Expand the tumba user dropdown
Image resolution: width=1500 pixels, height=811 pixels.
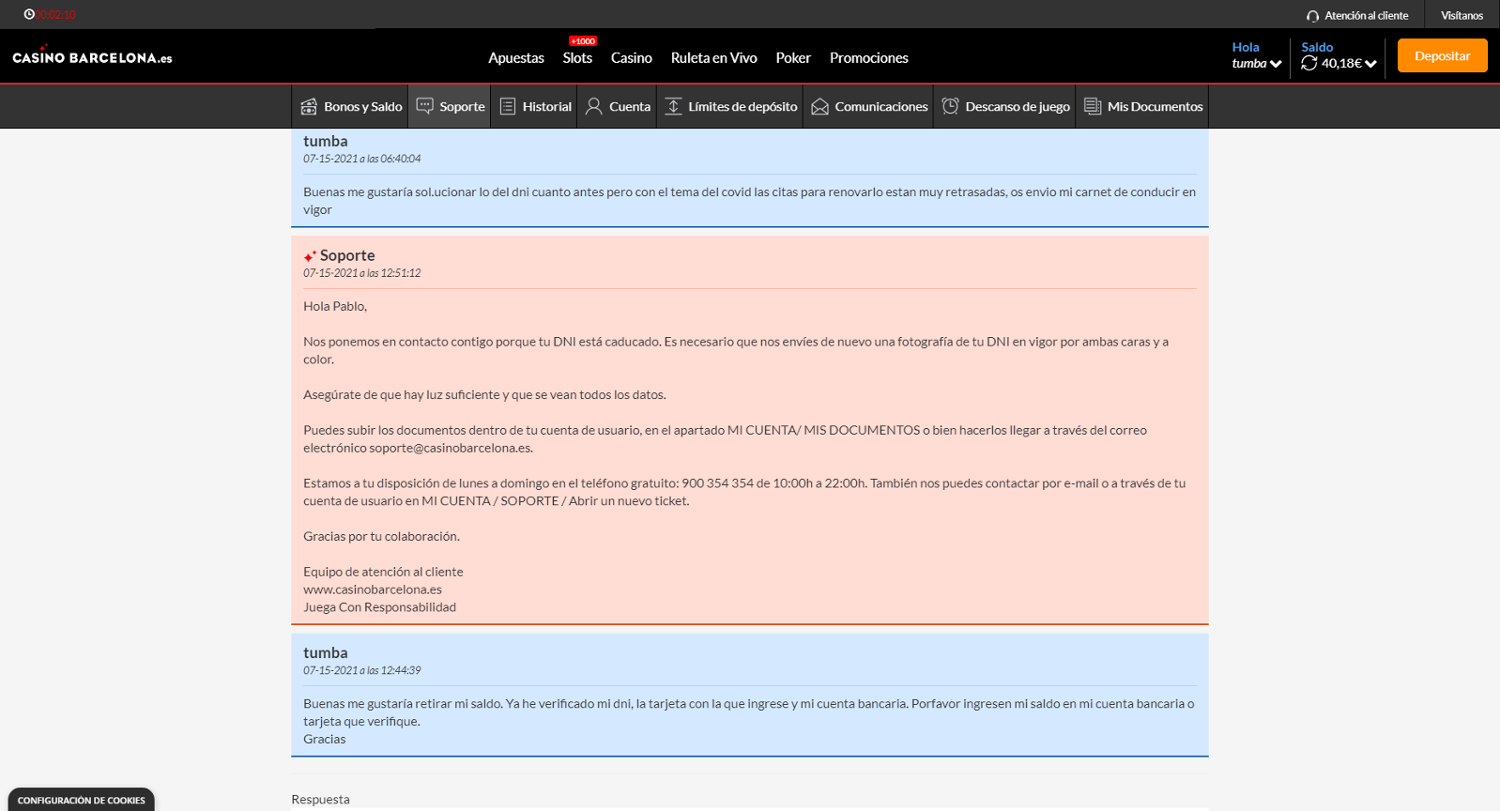1275,64
